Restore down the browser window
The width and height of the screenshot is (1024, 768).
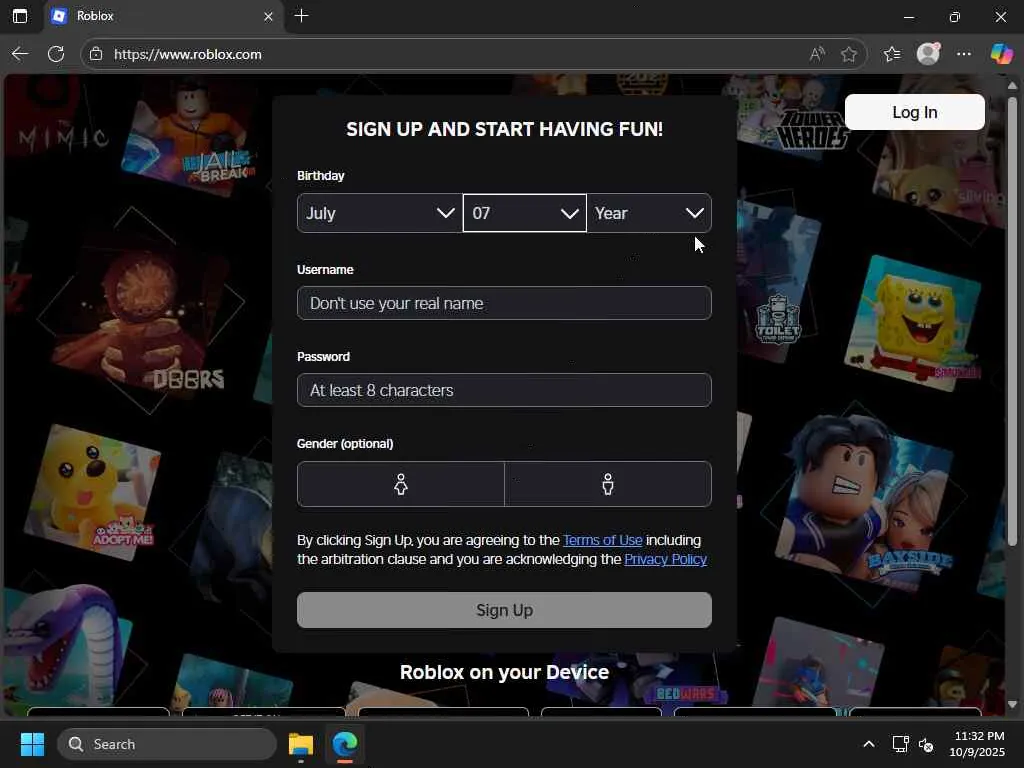point(955,16)
